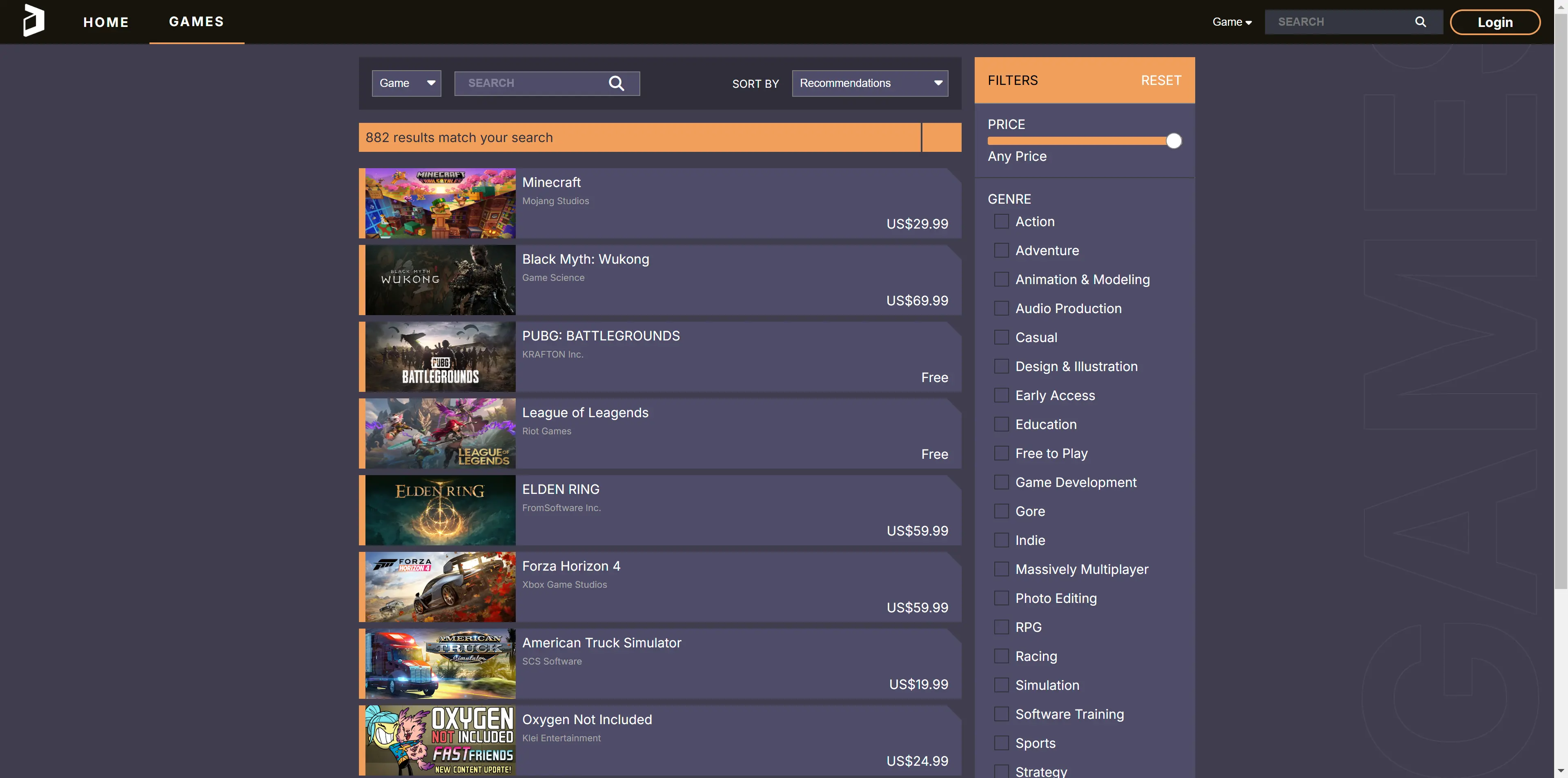
Task: Open the Sort By Recommendations dropdown
Action: (x=870, y=83)
